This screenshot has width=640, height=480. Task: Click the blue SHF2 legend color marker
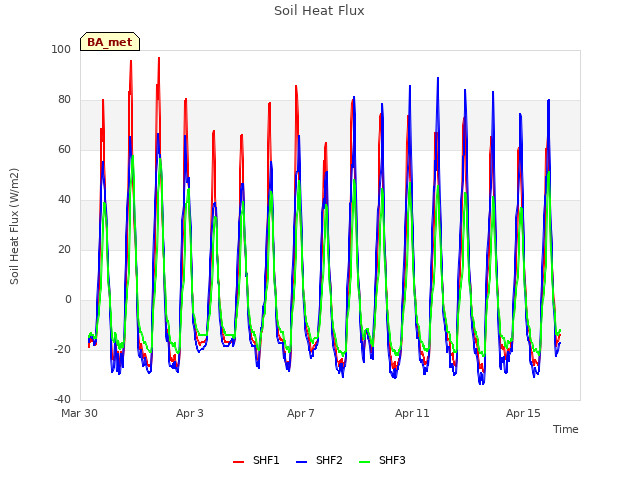click(302, 462)
